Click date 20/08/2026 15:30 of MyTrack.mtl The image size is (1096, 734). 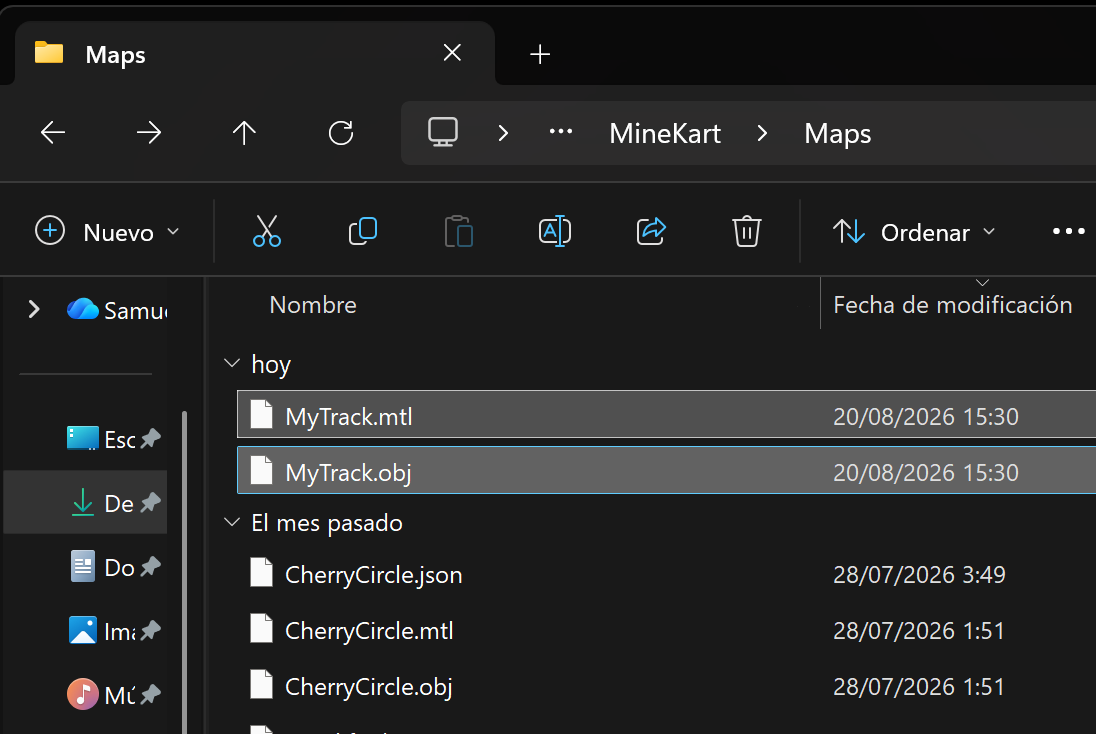tap(925, 417)
